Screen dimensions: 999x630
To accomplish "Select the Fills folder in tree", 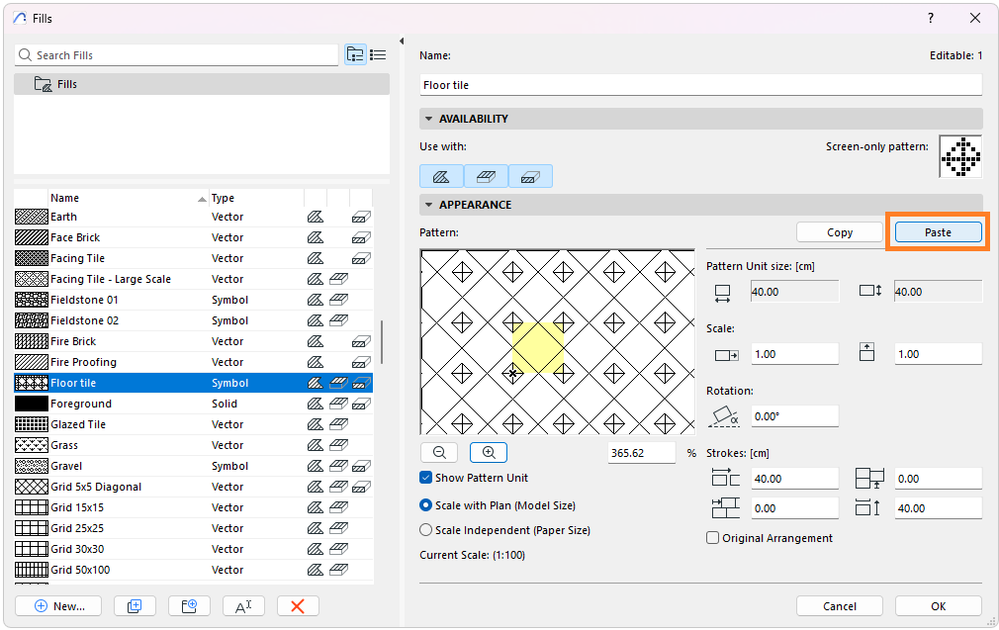I will pyautogui.click(x=66, y=84).
